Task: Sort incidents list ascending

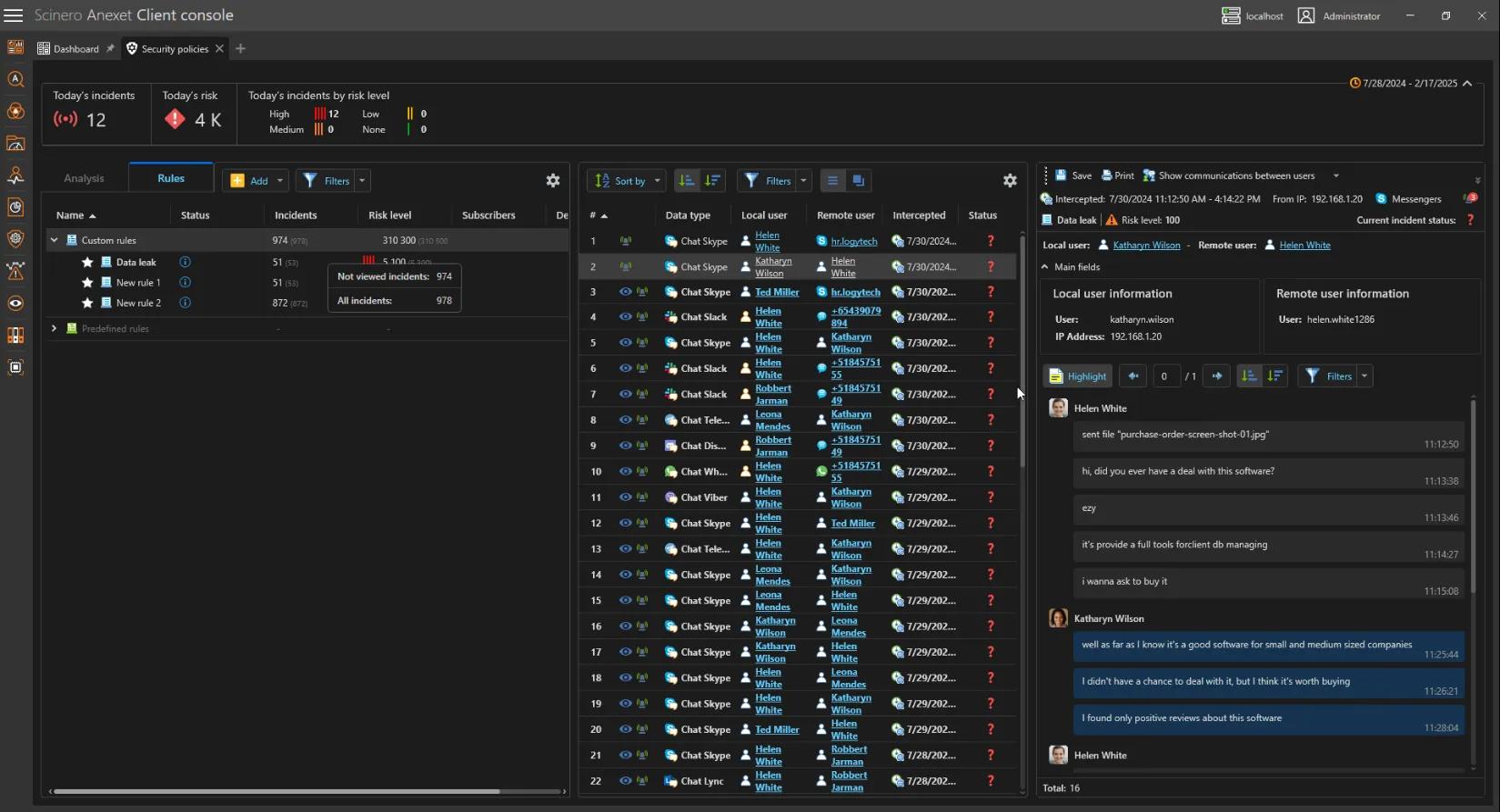Action: [x=687, y=180]
